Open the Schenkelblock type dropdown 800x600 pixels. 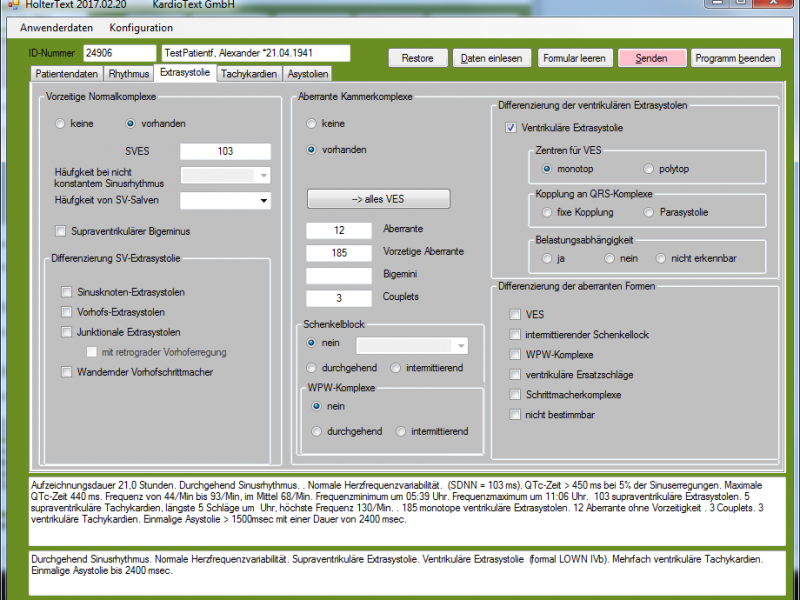click(412, 346)
